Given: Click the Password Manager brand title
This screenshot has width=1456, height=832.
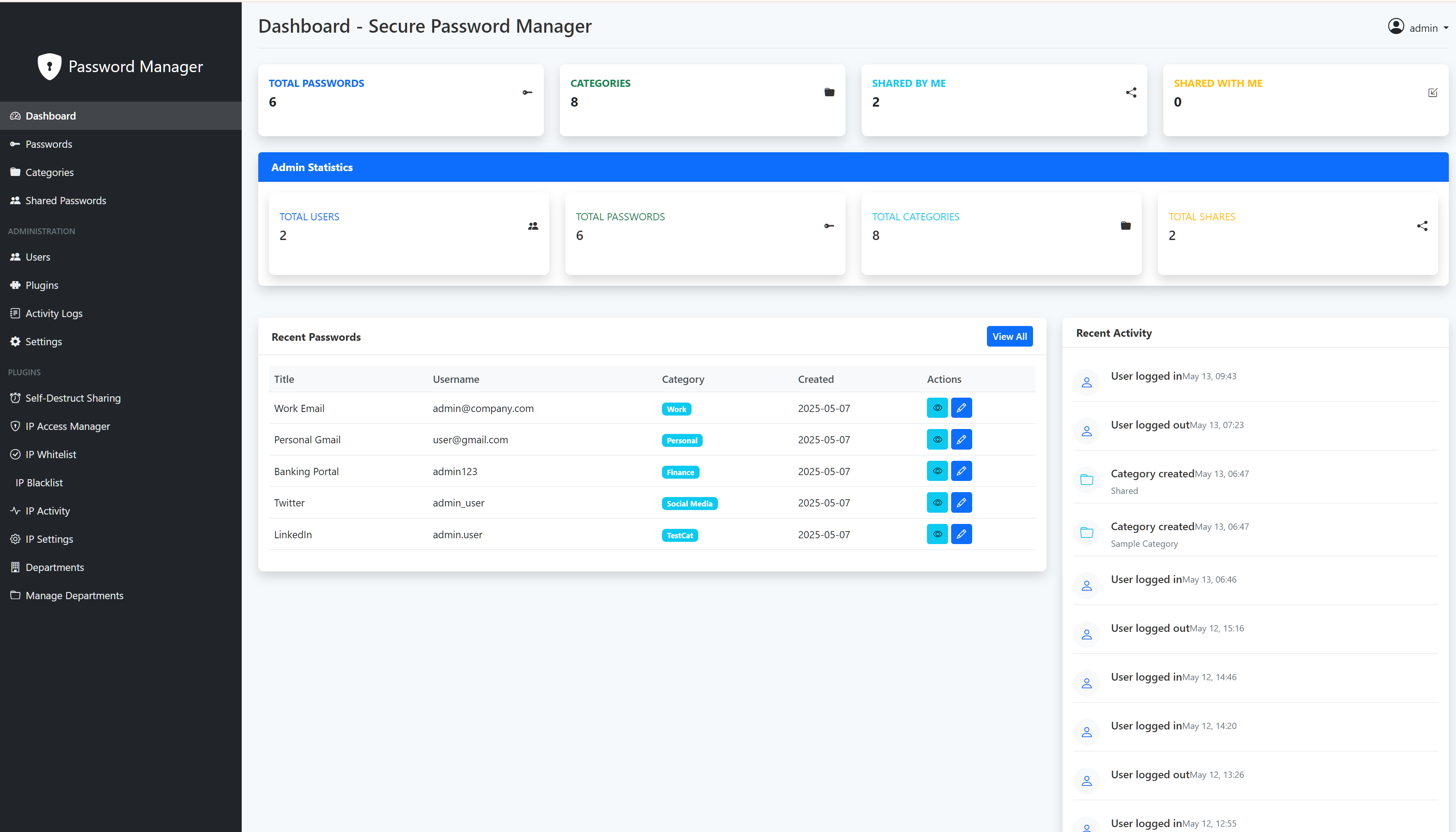Looking at the screenshot, I should (135, 66).
